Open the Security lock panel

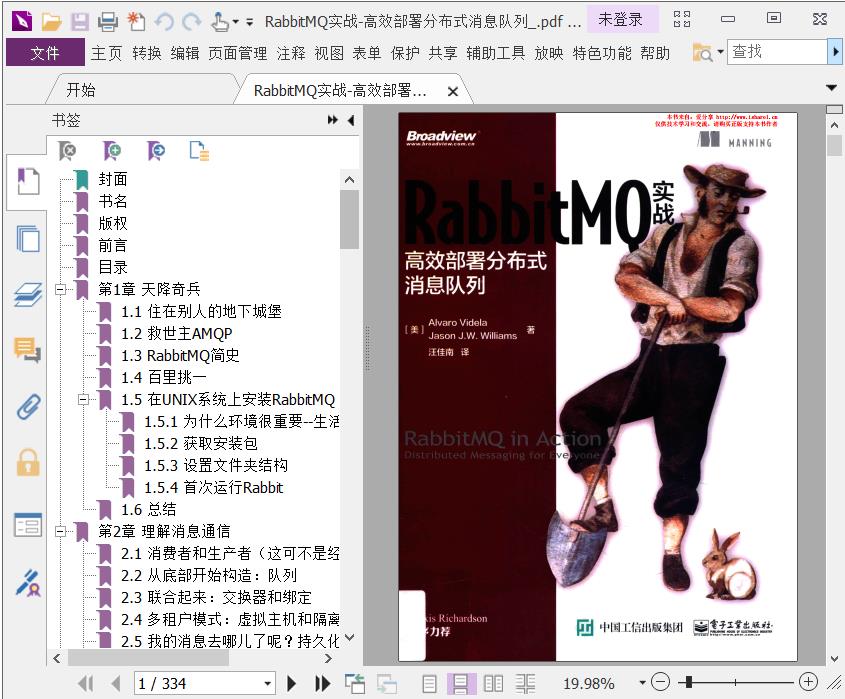point(28,462)
